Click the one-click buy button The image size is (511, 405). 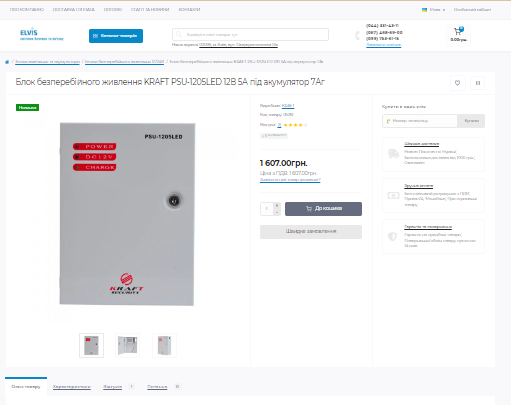pos(471,121)
